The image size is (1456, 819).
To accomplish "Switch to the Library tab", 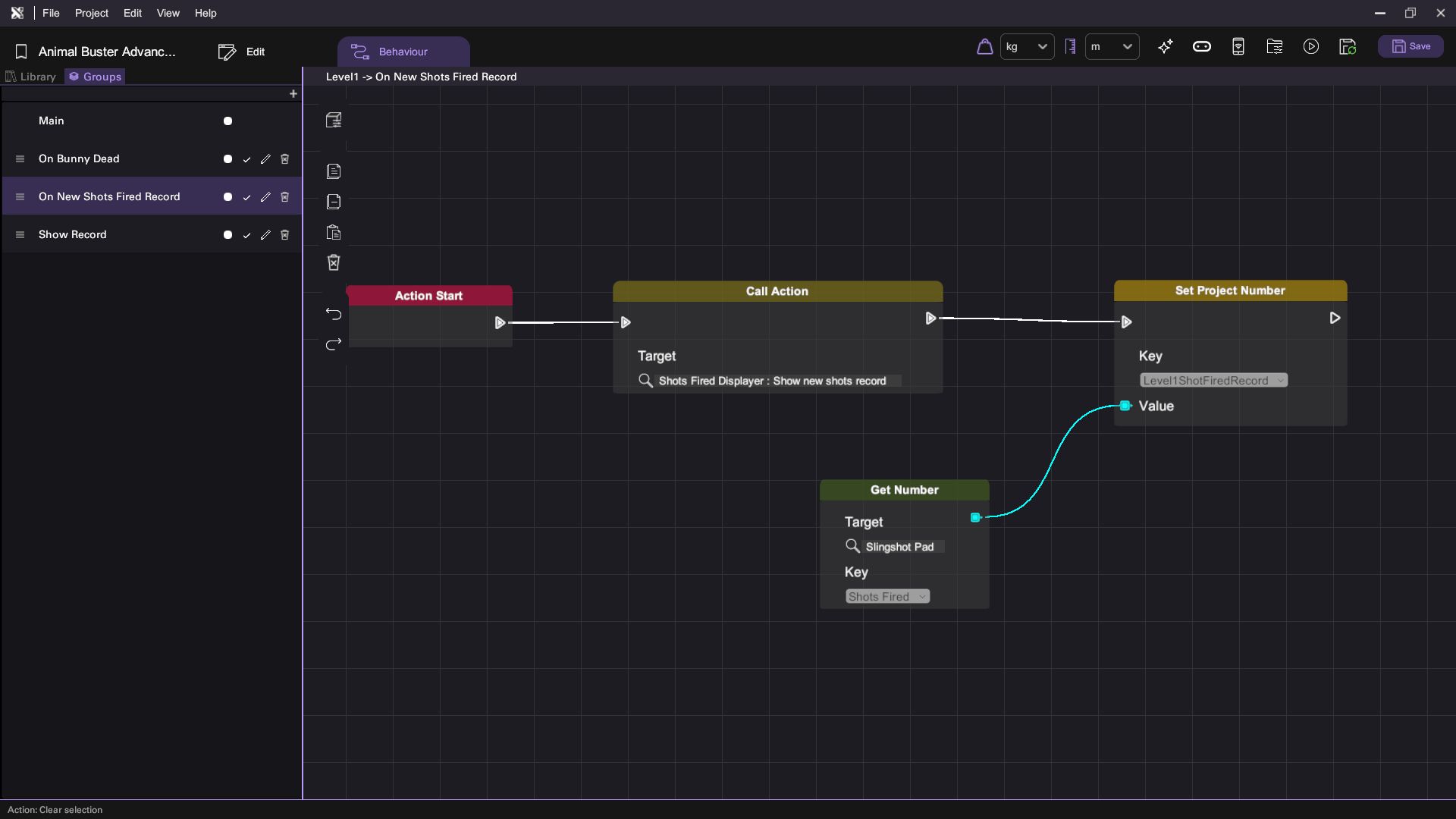I will point(31,77).
